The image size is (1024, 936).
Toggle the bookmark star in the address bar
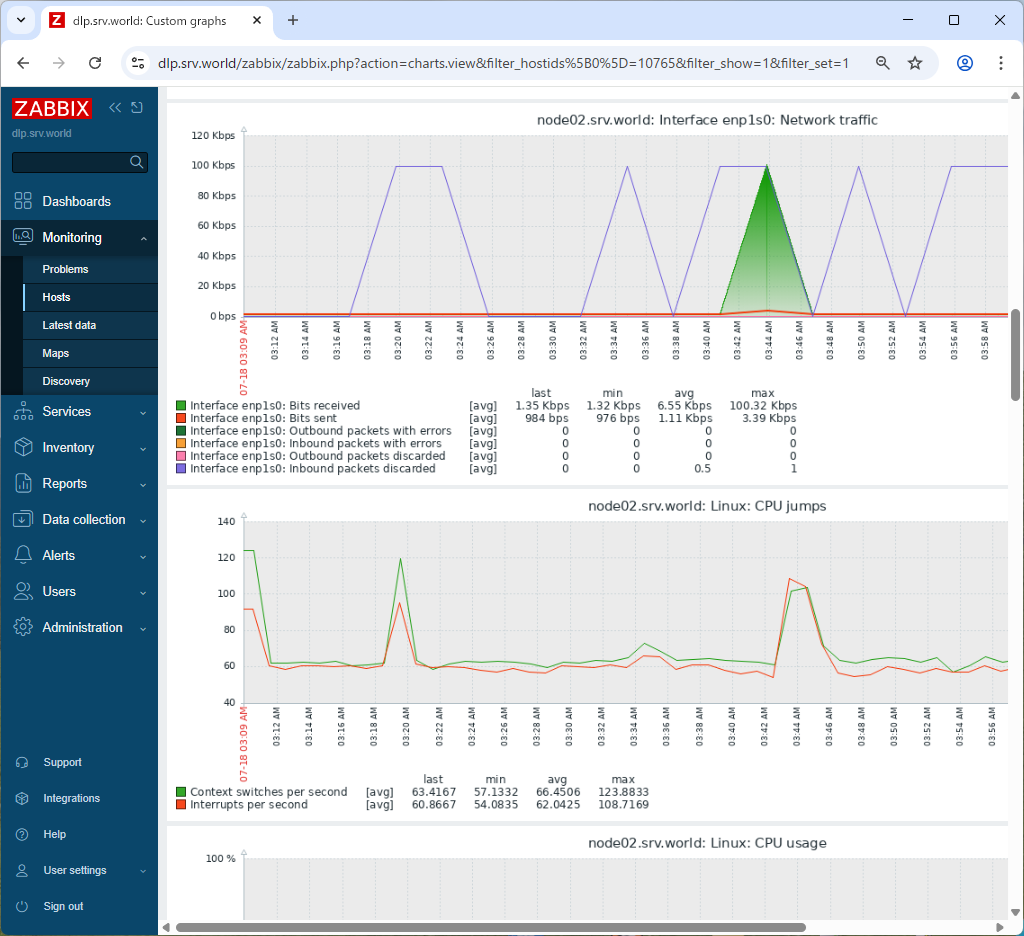[915, 62]
